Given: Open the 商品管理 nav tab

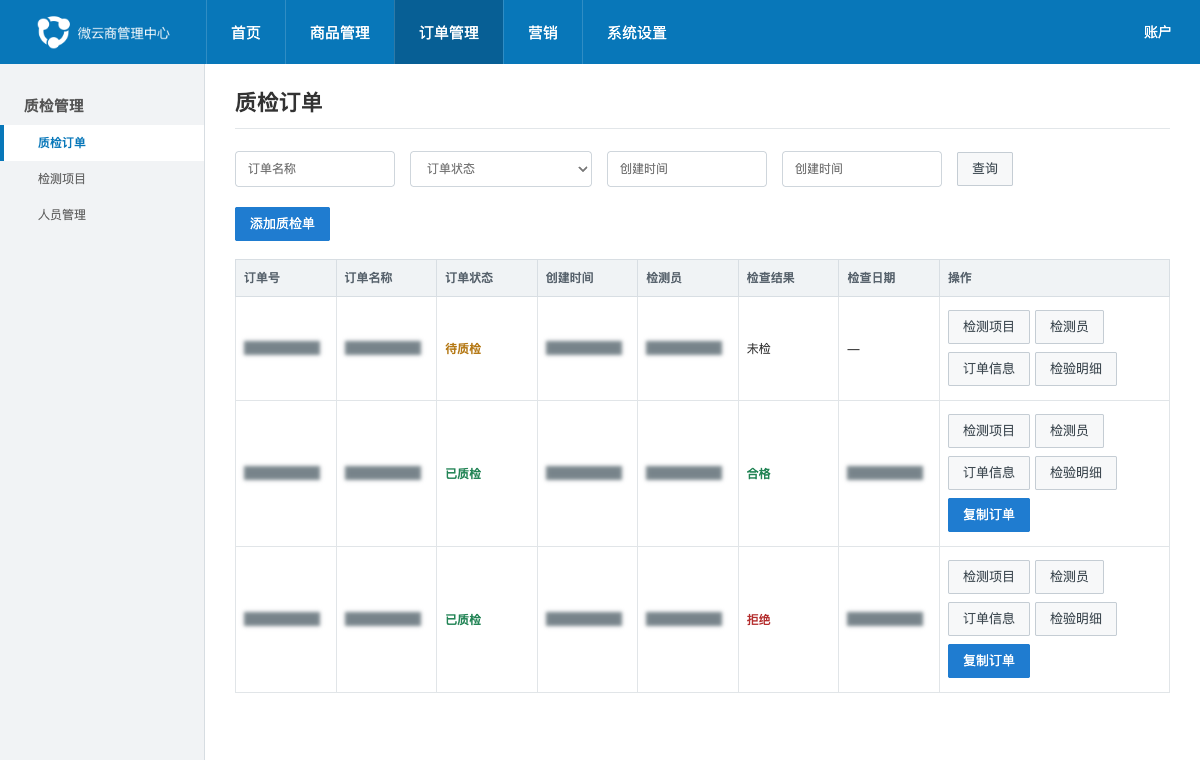Looking at the screenshot, I should (x=340, y=32).
